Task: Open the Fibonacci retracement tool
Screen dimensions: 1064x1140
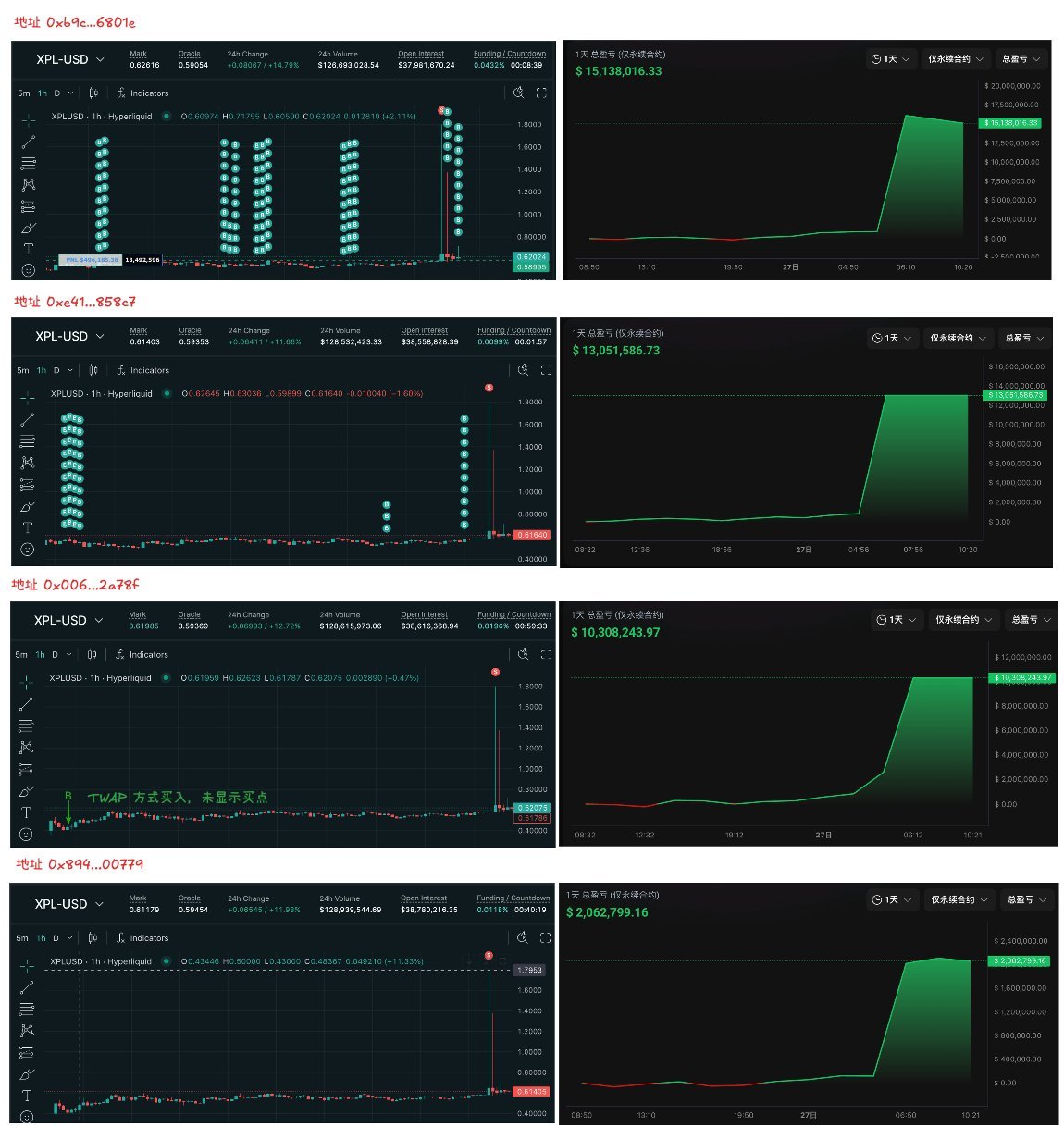Action: click(28, 163)
